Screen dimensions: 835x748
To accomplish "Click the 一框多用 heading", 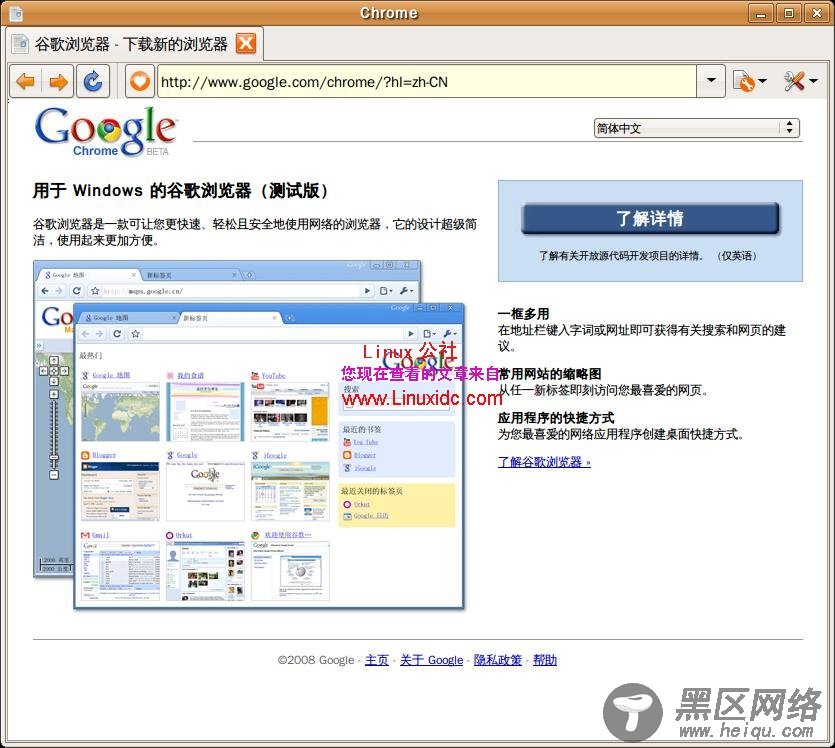I will pyautogui.click(x=523, y=314).
